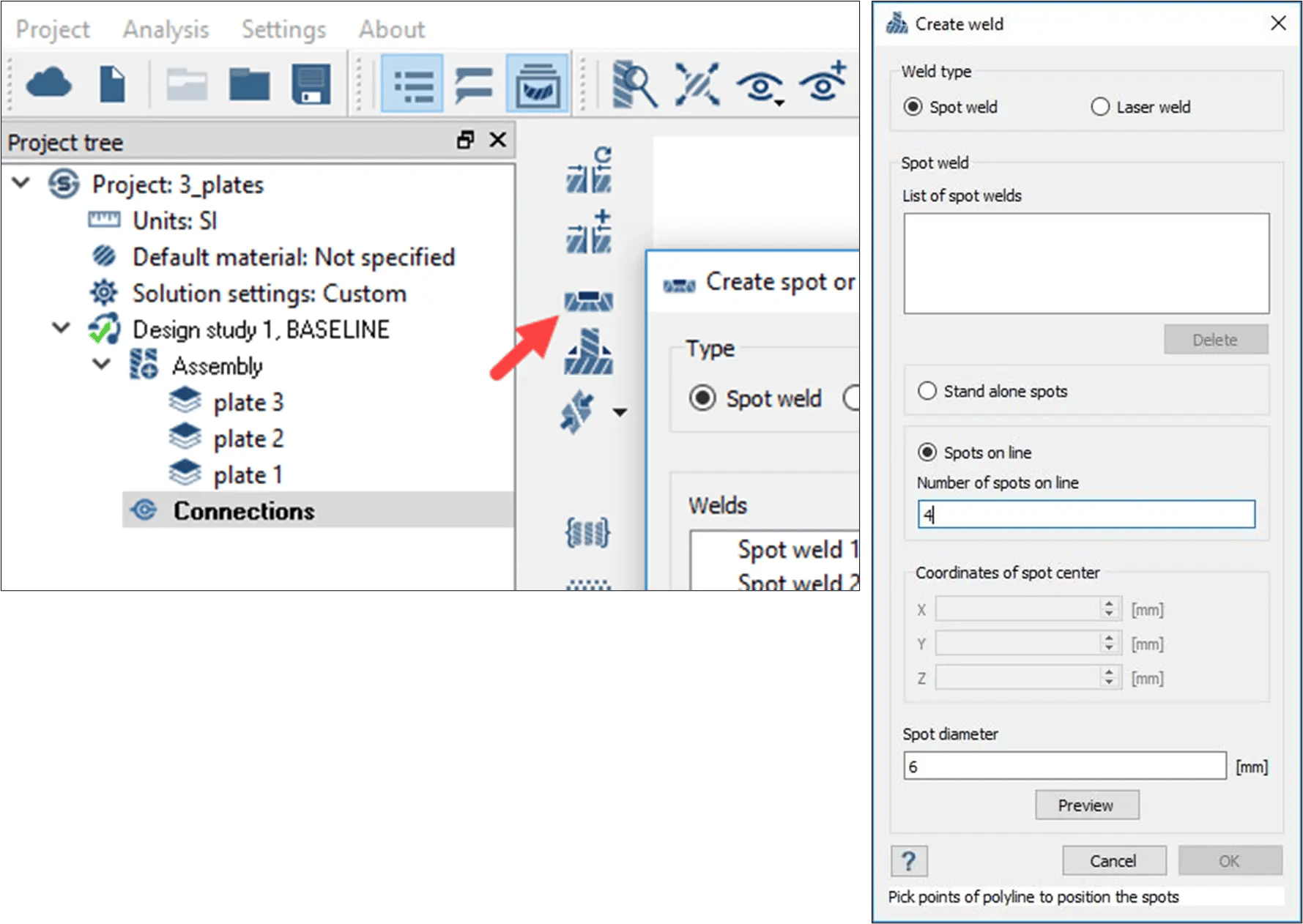Select the Spots on line option
This screenshot has height=924, width=1303.
click(927, 452)
